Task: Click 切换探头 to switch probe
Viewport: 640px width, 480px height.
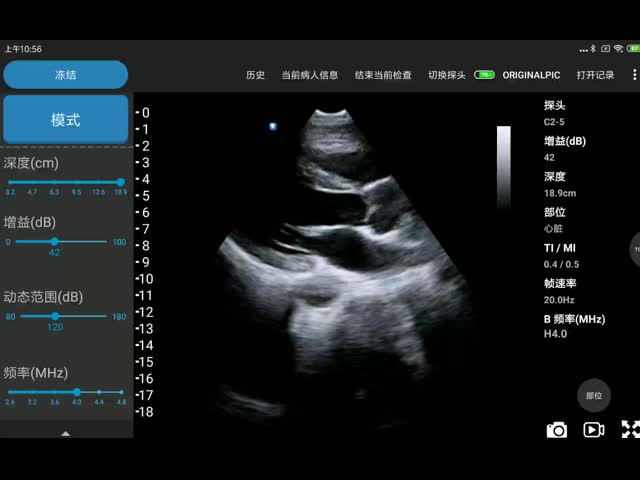Action: (x=447, y=75)
